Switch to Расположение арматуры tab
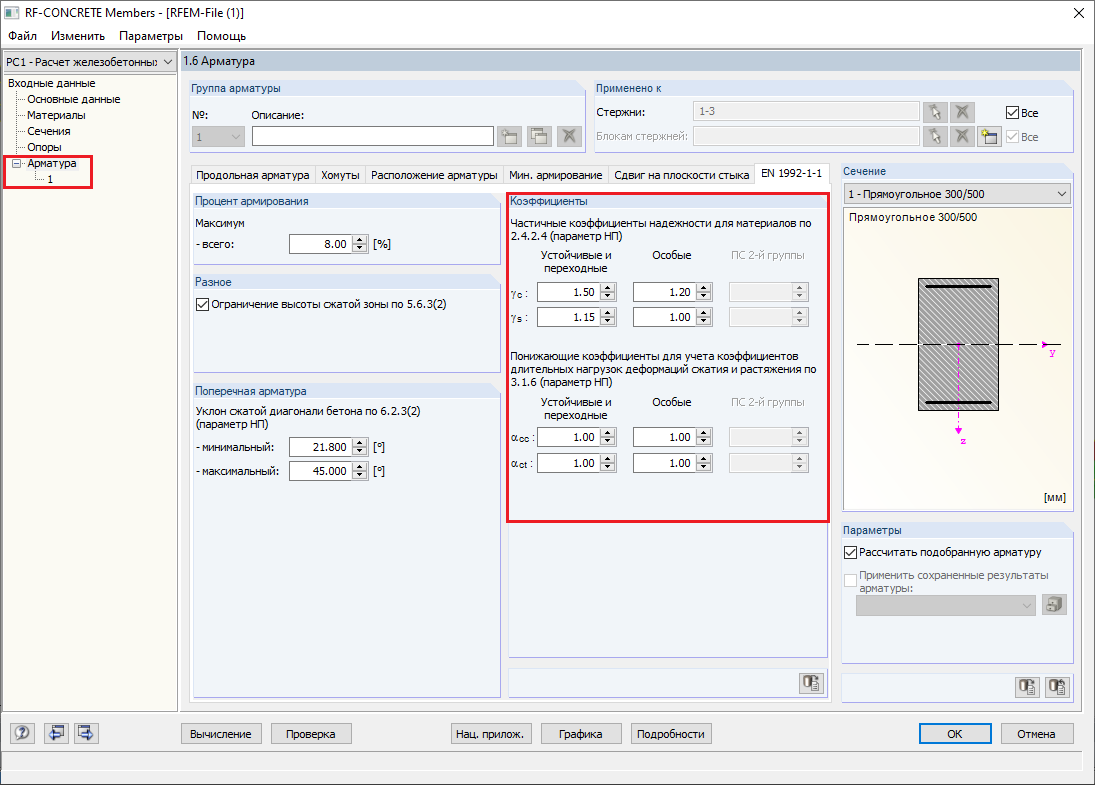 434,175
